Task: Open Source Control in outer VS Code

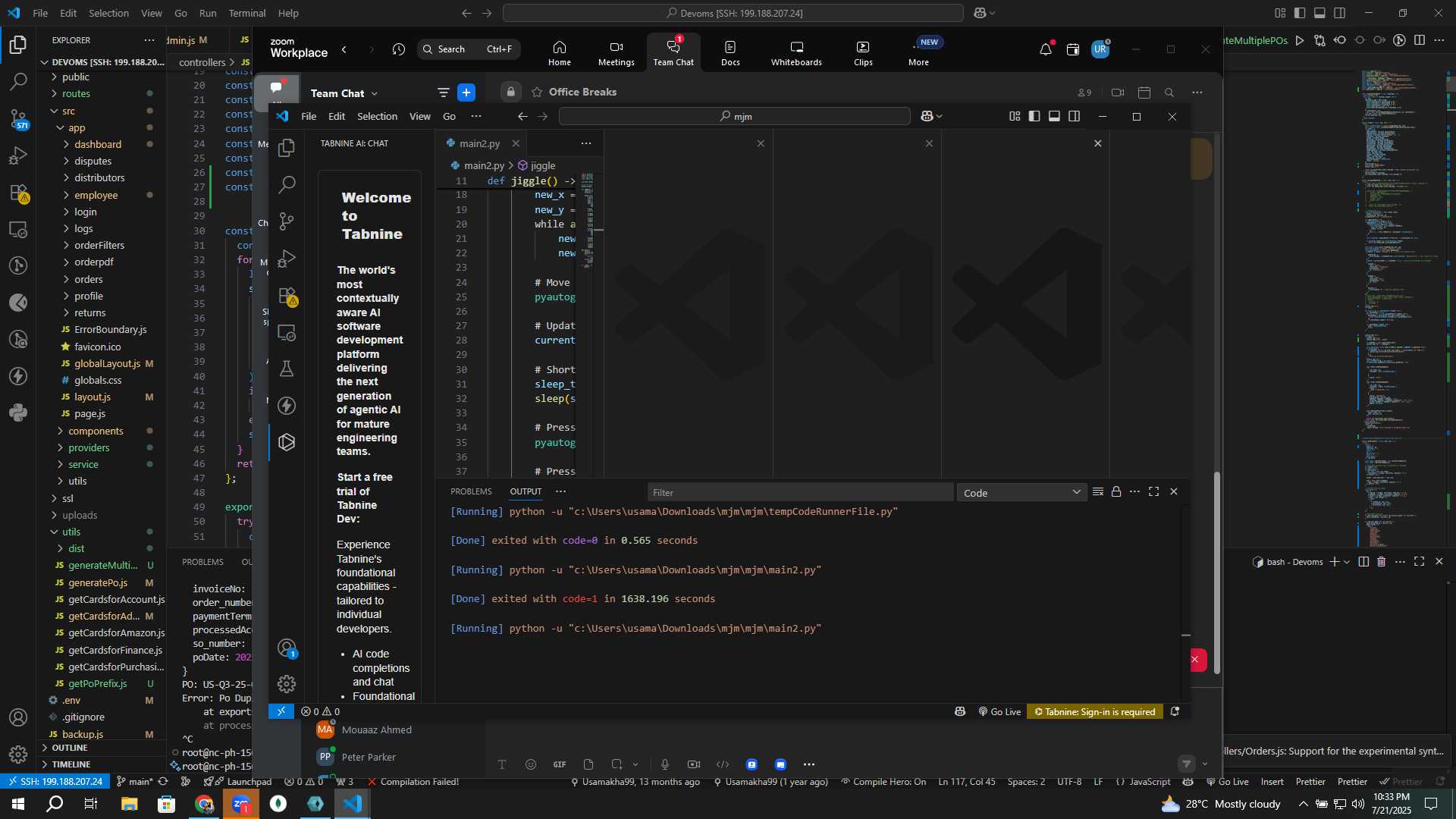Action: pyautogui.click(x=18, y=118)
